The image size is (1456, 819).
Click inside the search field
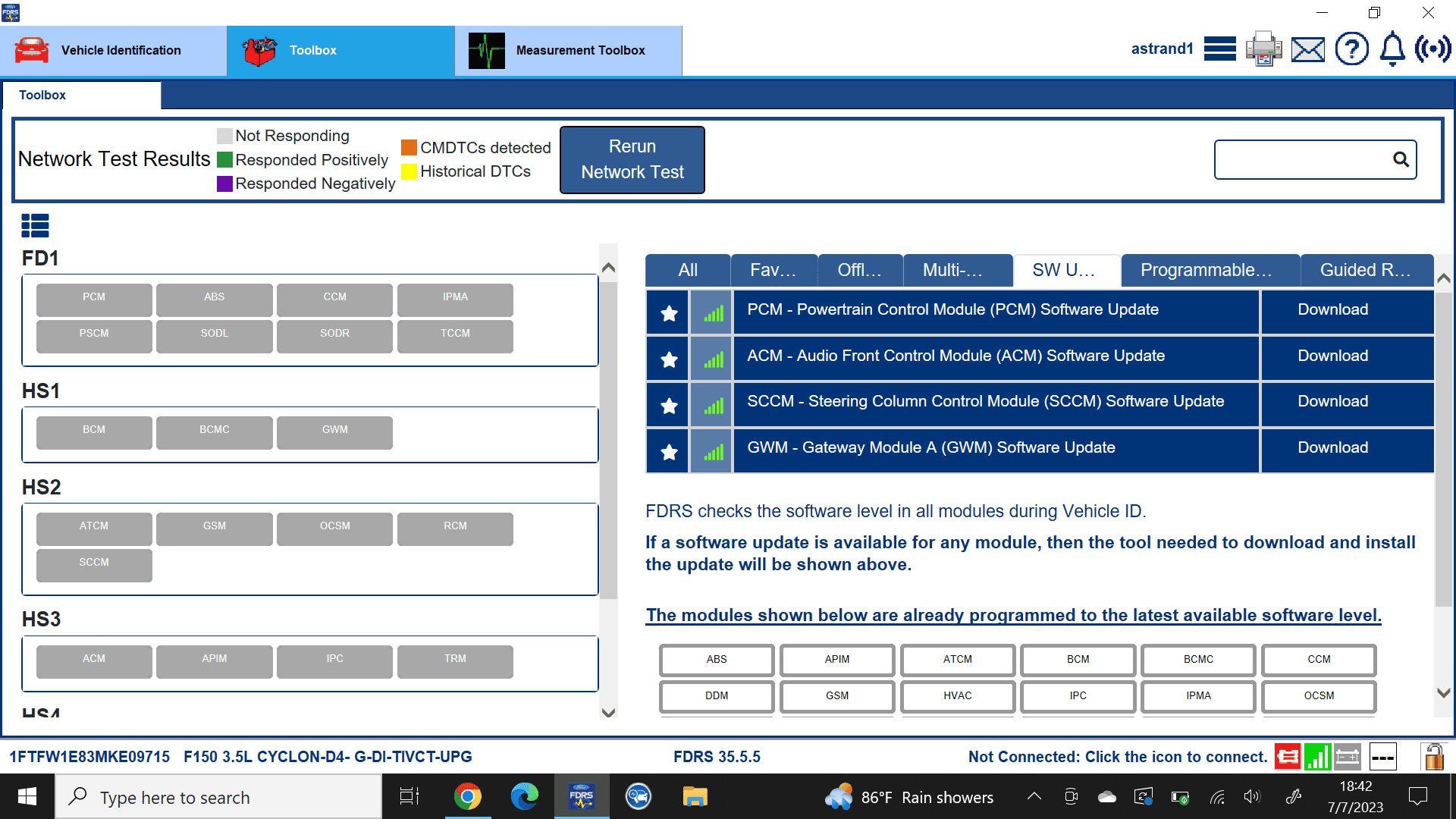[x=1304, y=159]
